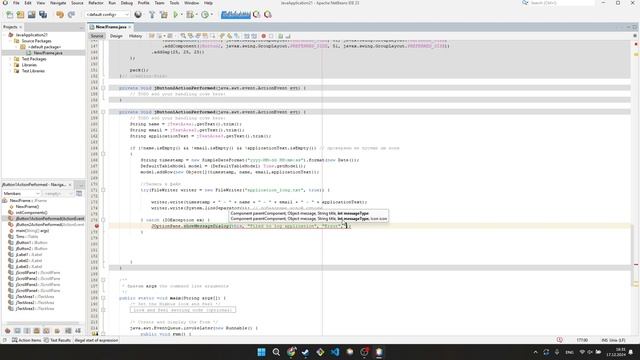Click the Profile Project clock icon
Image resolution: width=640 pixels, height=360 pixels.
[x=205, y=15]
